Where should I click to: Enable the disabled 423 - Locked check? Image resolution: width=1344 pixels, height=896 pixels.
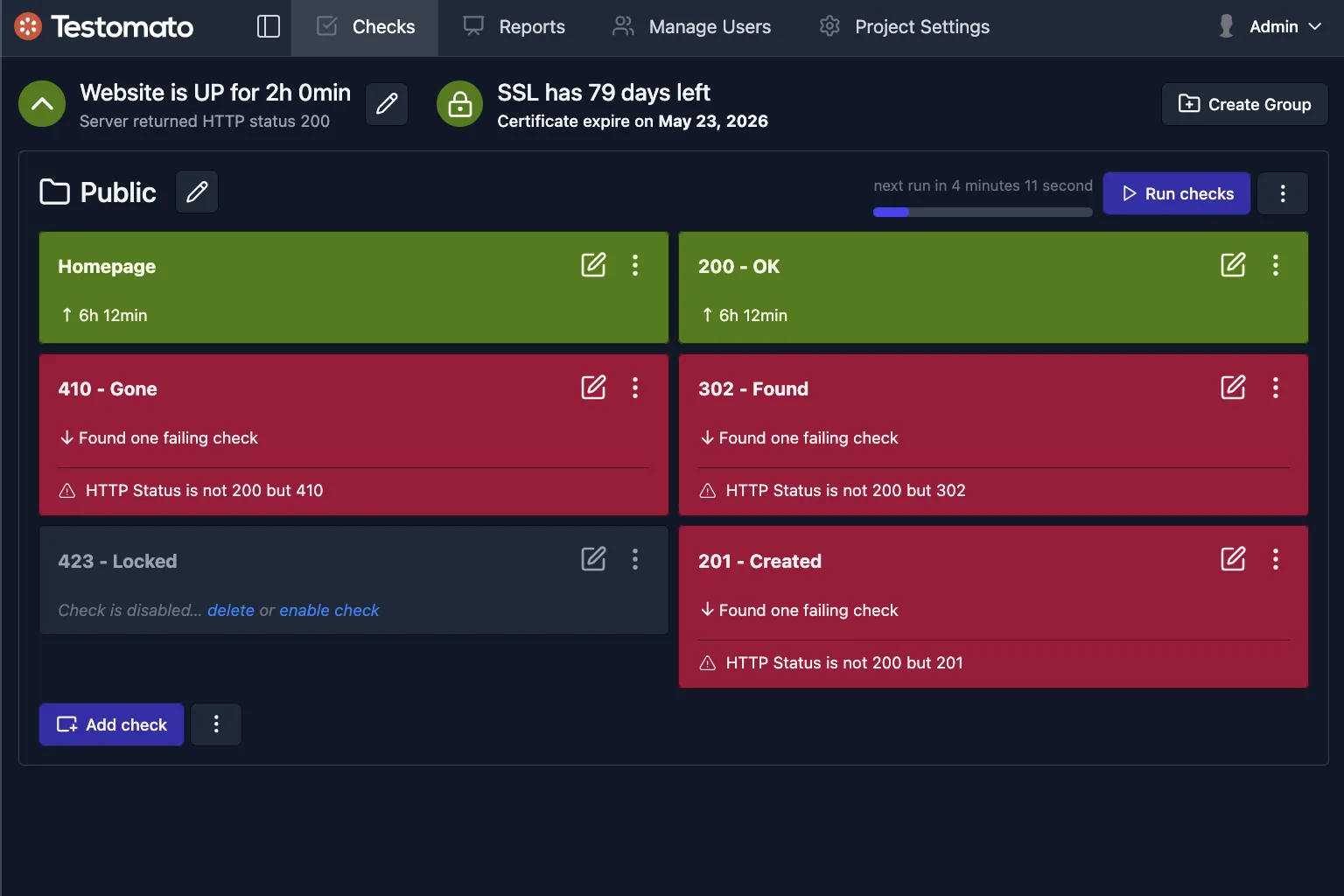point(329,610)
